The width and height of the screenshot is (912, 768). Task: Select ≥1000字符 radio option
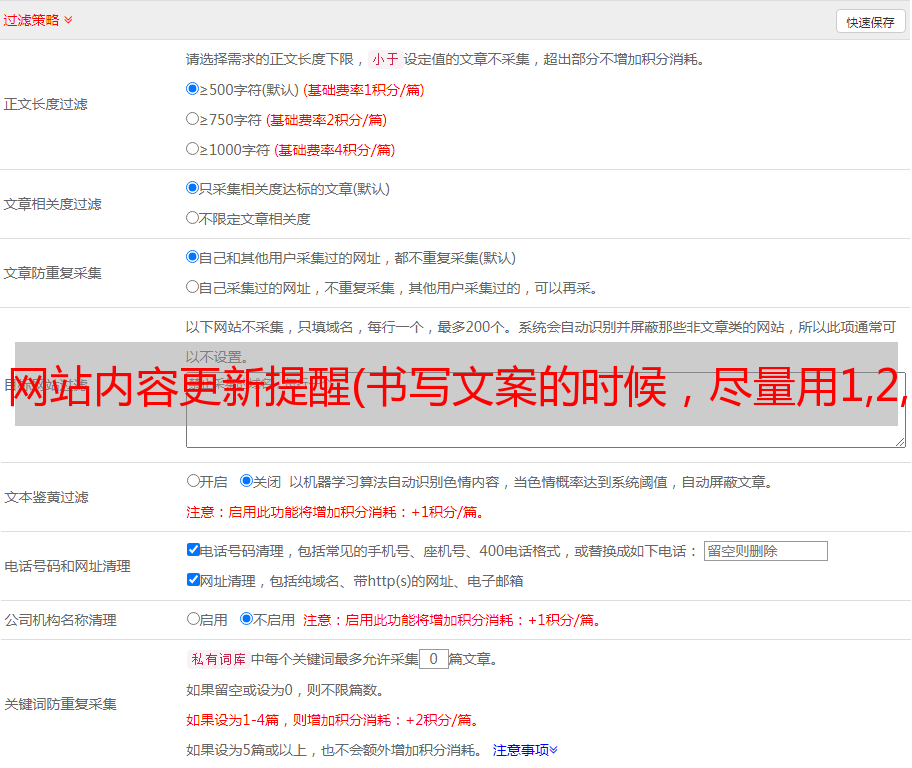(193, 149)
